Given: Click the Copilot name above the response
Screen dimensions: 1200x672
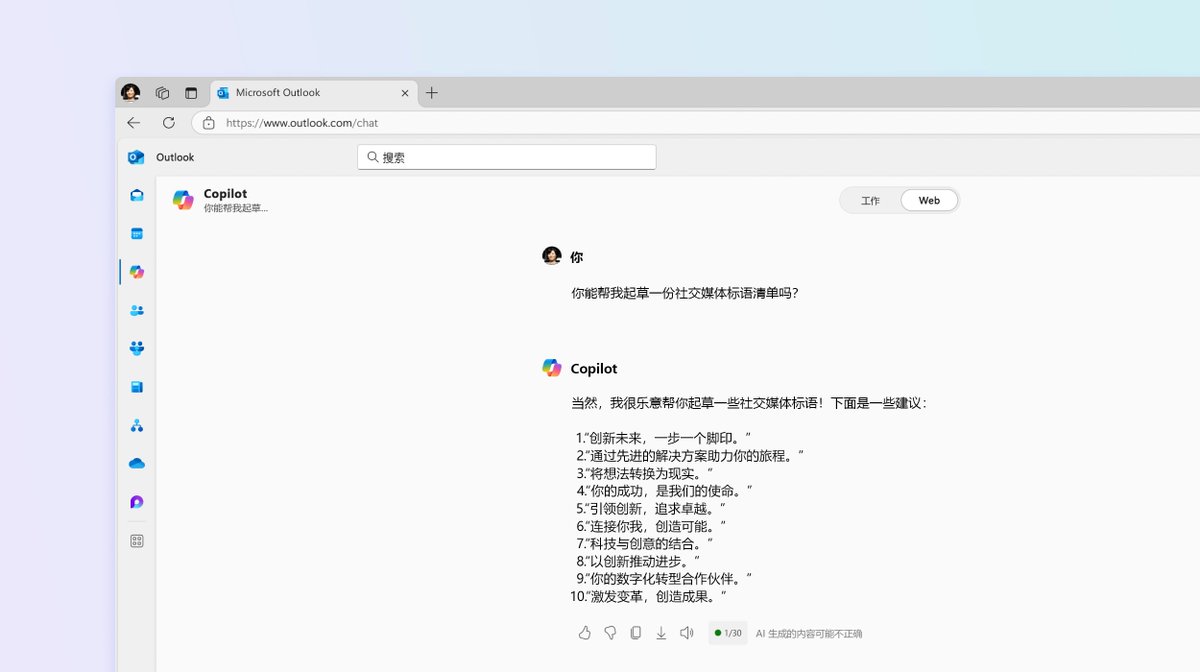Looking at the screenshot, I should coord(594,369).
